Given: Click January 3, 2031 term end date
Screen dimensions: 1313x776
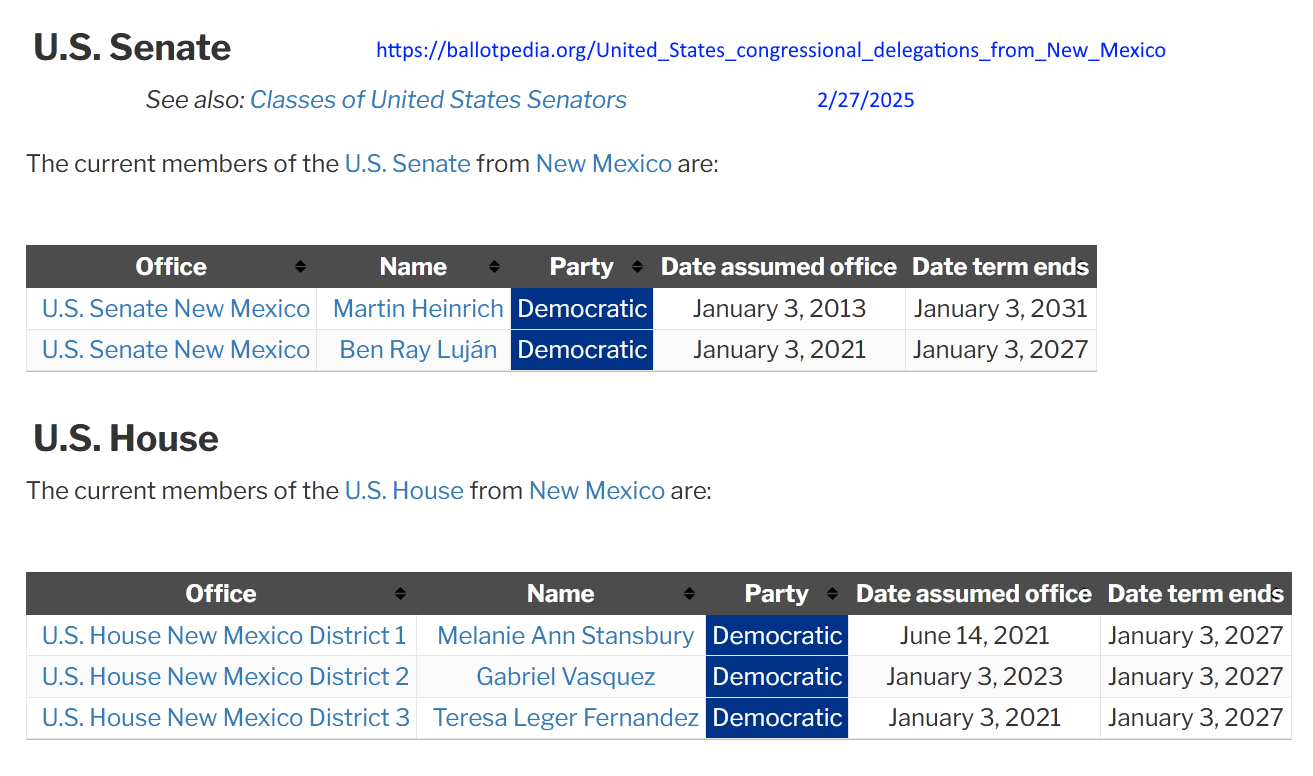Looking at the screenshot, I should 1000,309.
